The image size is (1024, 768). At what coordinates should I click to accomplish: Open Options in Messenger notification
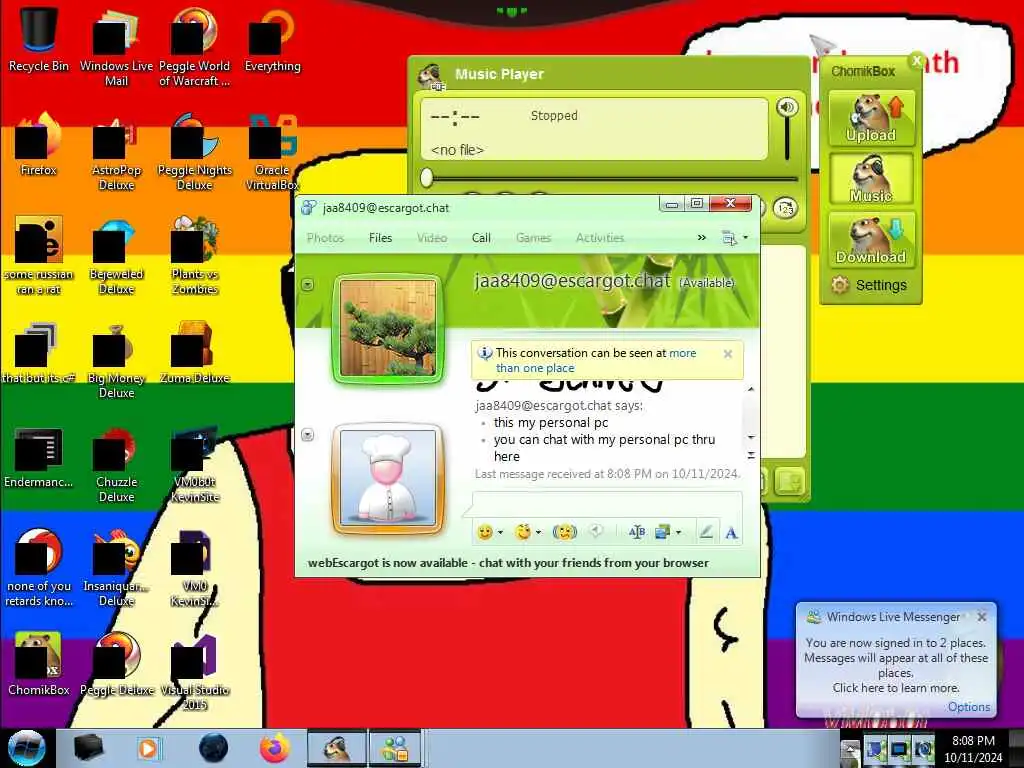[x=968, y=707]
